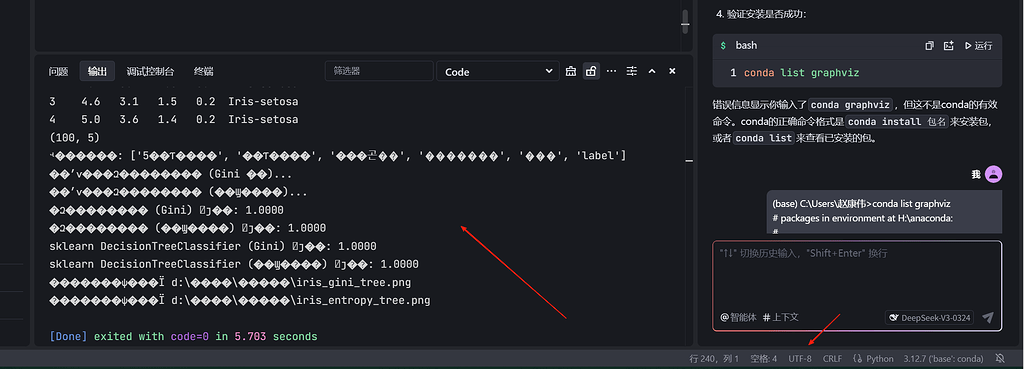Viewport: 1024px width, 369px height.
Task: Click the 4. 验证安装是否成功 step text
Action: 761,13
